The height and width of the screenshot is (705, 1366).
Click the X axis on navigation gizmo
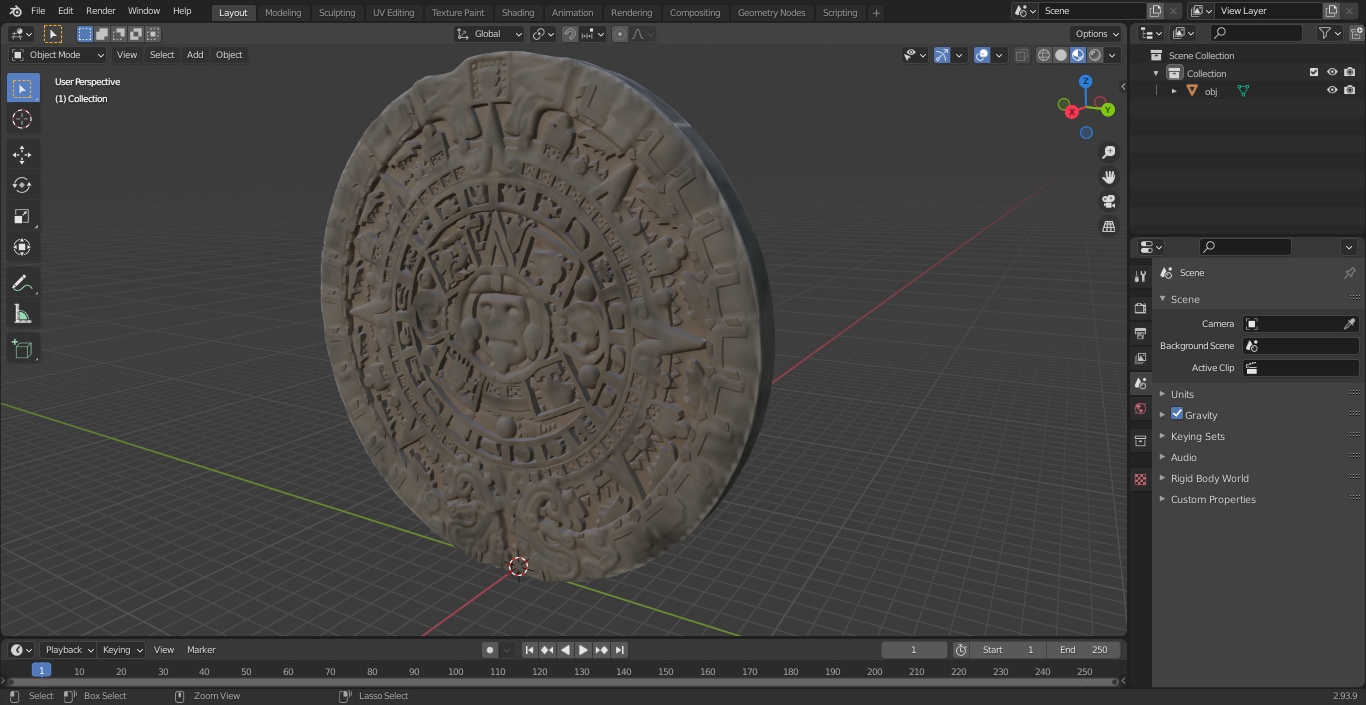[1072, 112]
